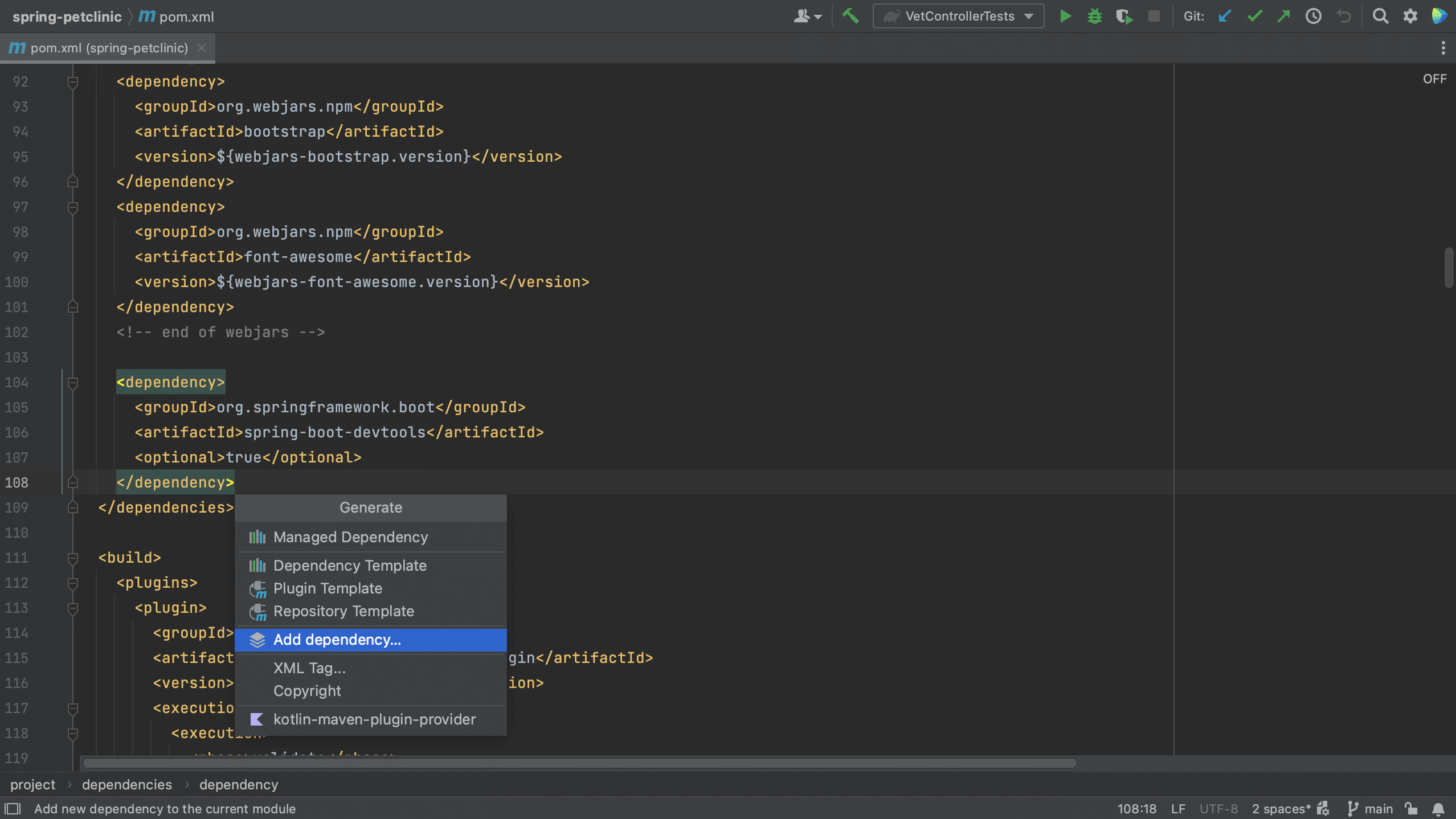This screenshot has width=1456, height=819.
Task: Place cursor on spring-boot-devtools artifactId line
Action: pos(339,432)
